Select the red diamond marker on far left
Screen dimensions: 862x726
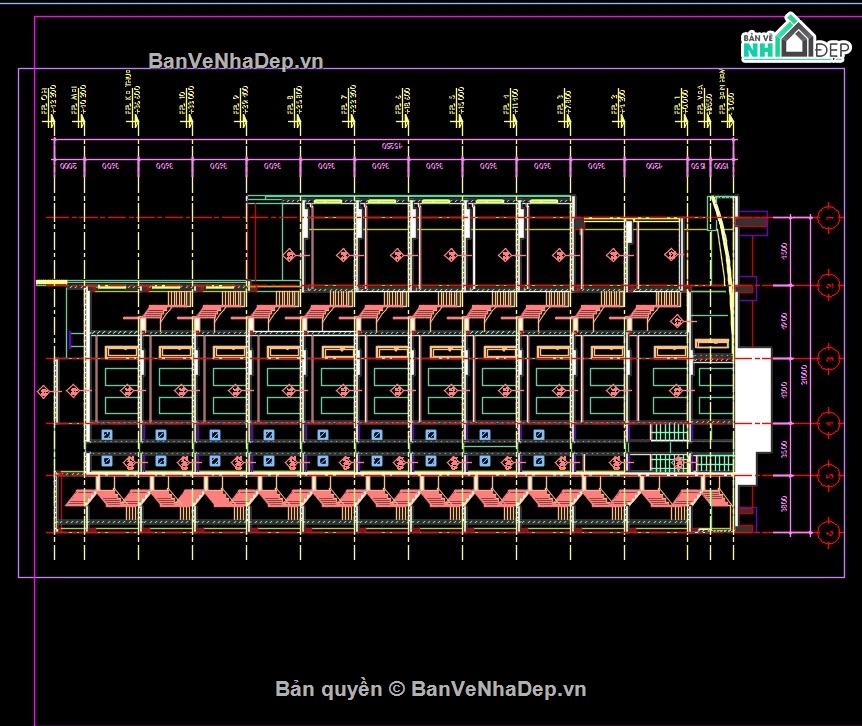(x=43, y=392)
